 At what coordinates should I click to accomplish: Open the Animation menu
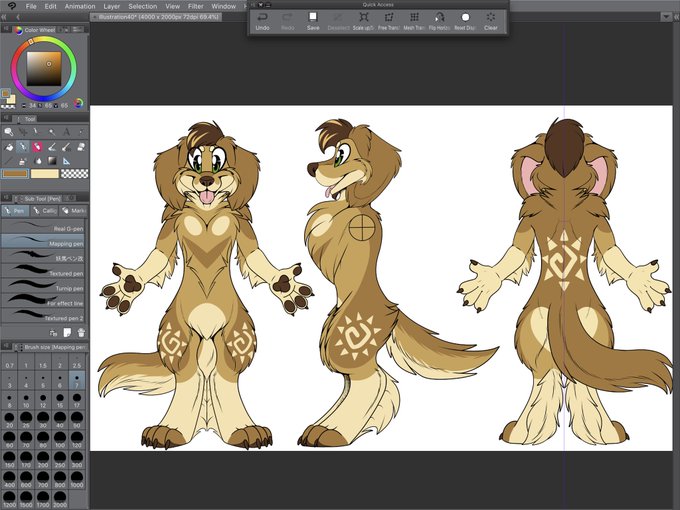(80, 6)
